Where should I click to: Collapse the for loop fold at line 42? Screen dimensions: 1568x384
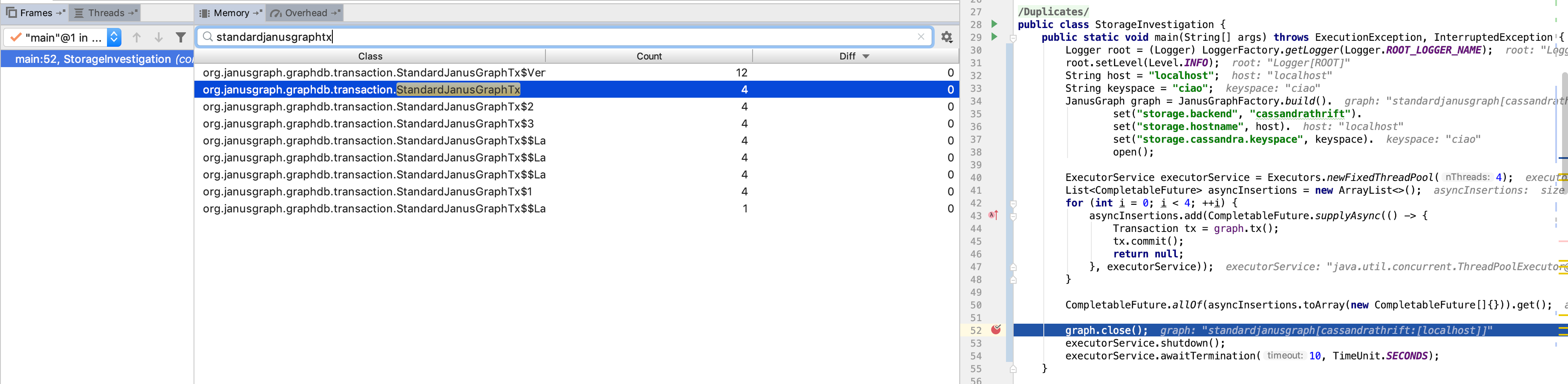pos(1013,203)
